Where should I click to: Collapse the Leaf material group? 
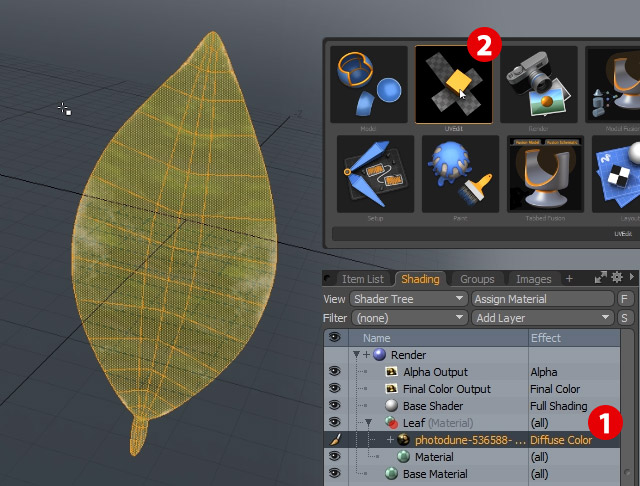tap(369, 423)
